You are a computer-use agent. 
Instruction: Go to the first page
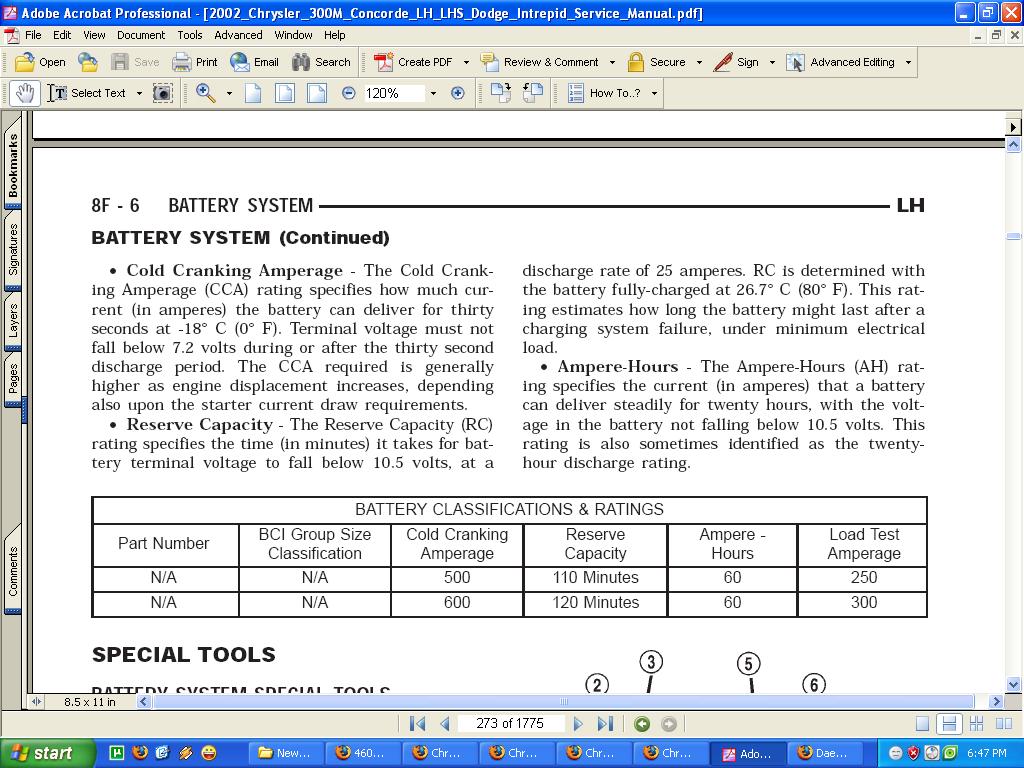tap(417, 724)
